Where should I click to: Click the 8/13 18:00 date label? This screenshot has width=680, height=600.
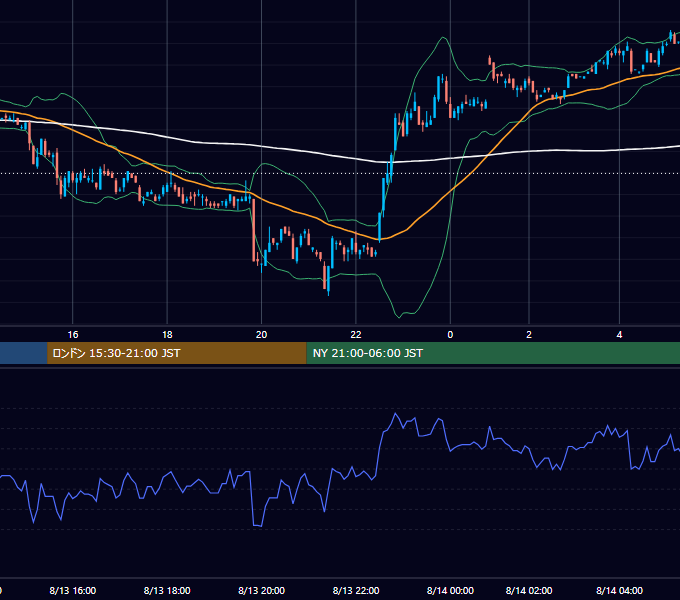tap(167, 590)
